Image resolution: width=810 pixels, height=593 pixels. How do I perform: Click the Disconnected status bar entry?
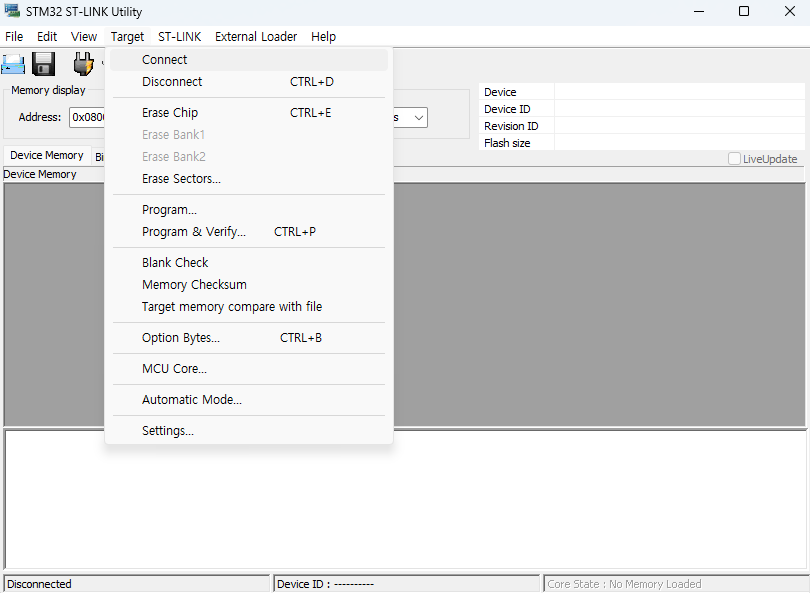point(137,584)
